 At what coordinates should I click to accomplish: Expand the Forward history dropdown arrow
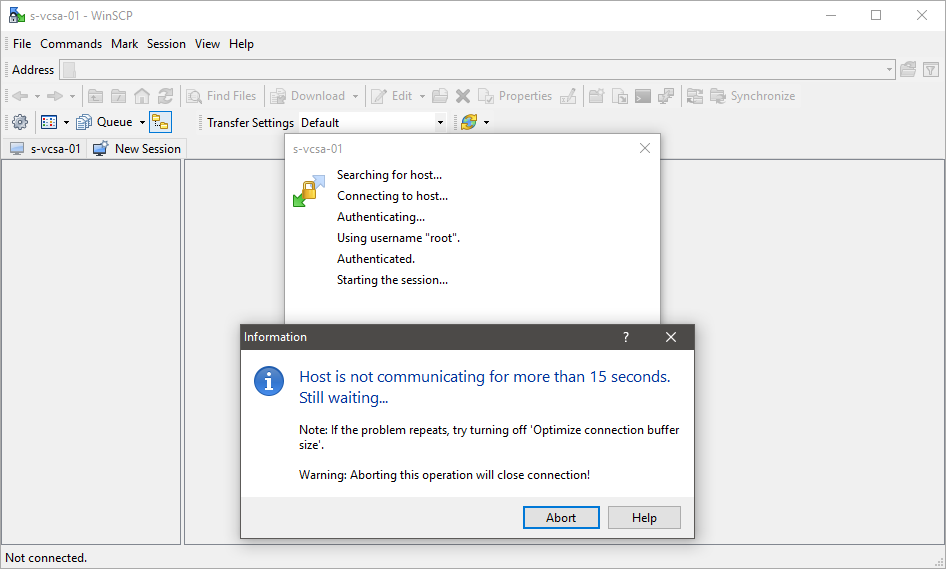pyautogui.click(x=72, y=96)
